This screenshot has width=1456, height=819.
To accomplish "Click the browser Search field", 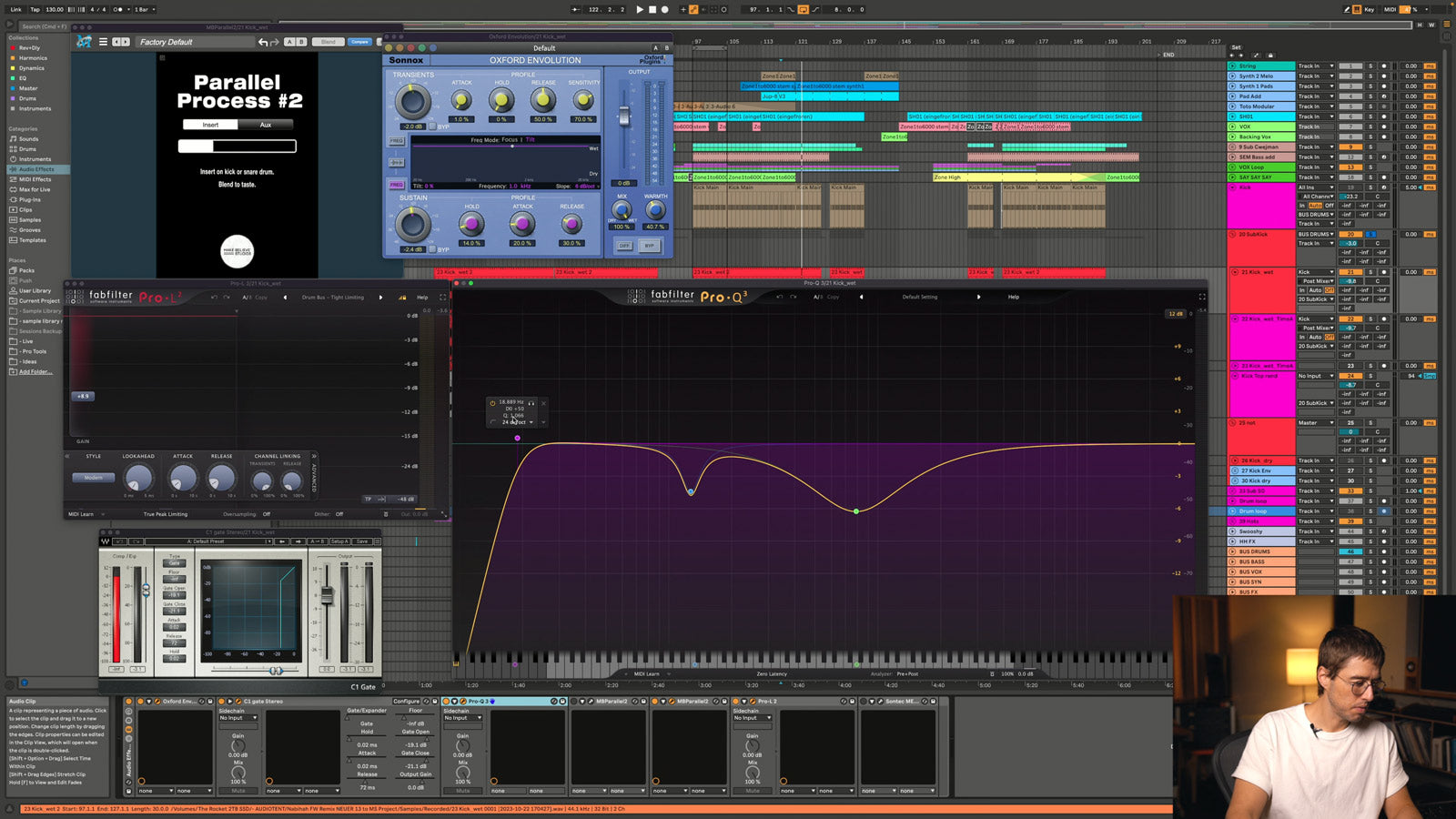I will coord(43,26).
